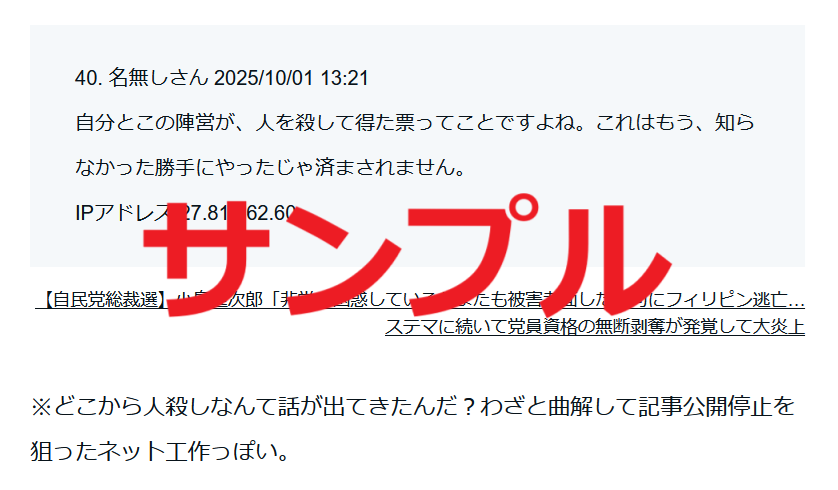Image resolution: width=838 pixels, height=490 pixels.
Task: Click the red プ watermark character
Action: 473,254
